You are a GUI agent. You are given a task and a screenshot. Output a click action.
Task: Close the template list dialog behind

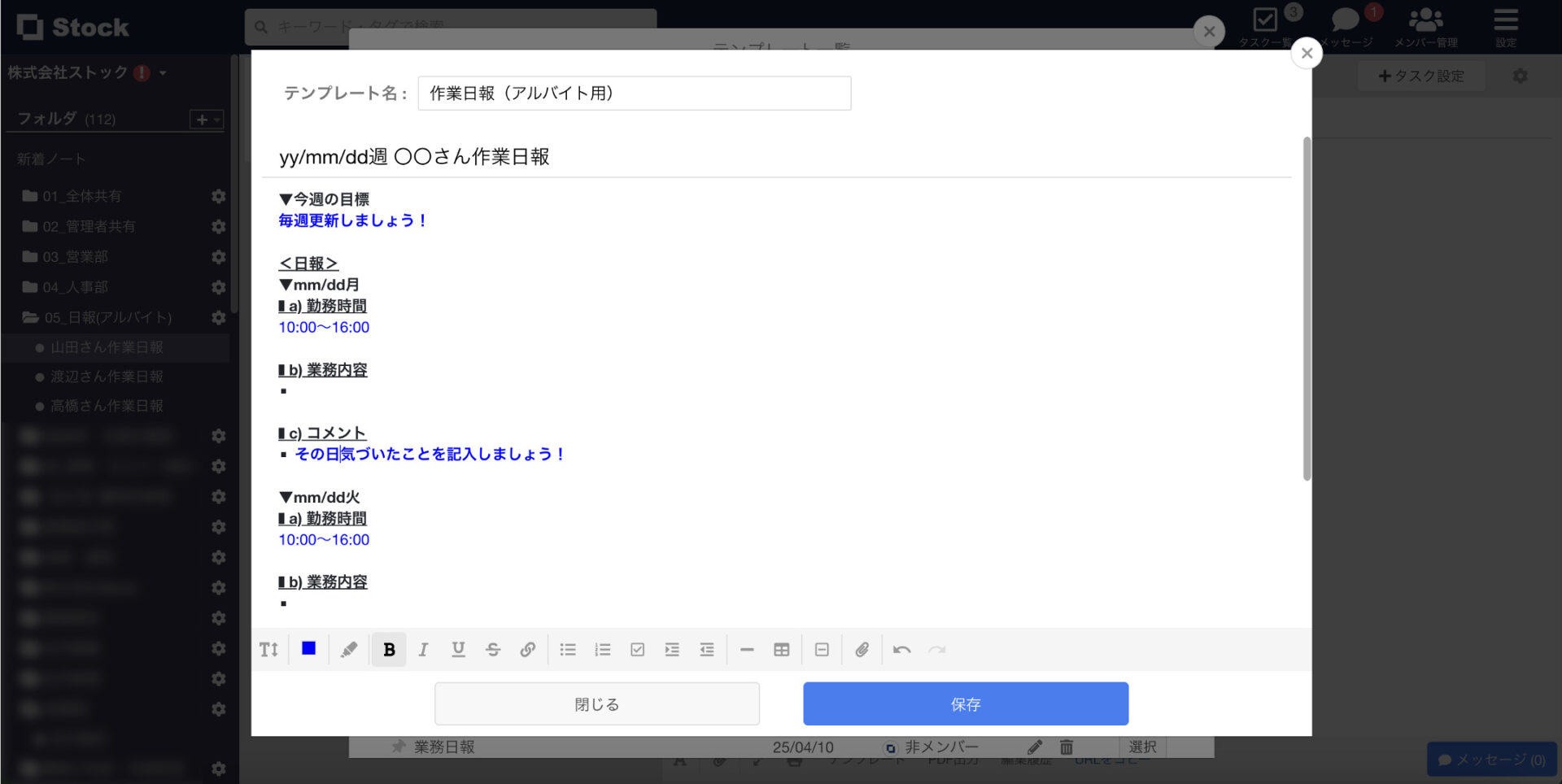click(1209, 31)
